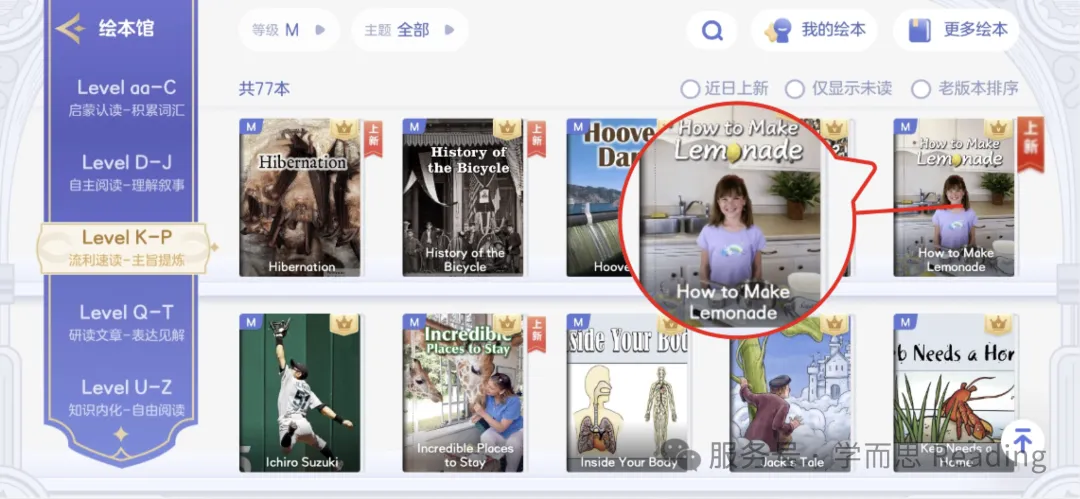The image size is (1080, 499).
Task: Open the Jack's Tale book cover
Action: (791, 393)
